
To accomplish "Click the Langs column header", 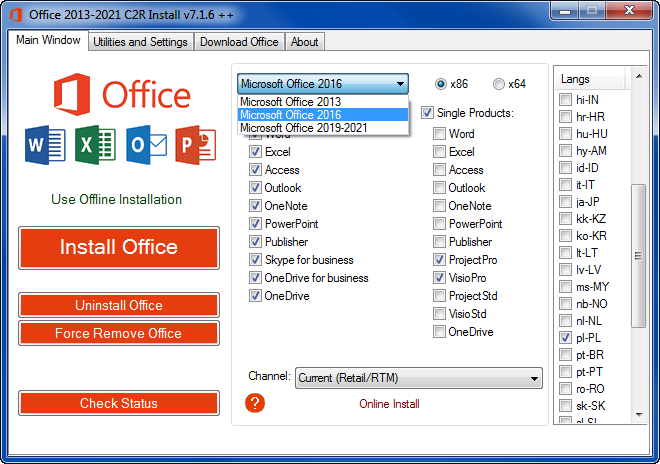I will coord(591,79).
